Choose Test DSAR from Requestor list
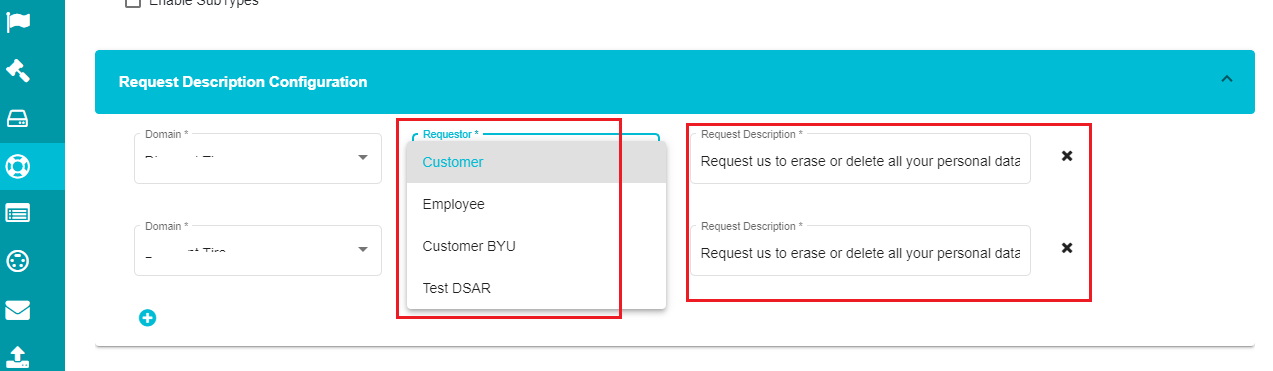Viewport: 1273px width, 371px height. pos(536,288)
